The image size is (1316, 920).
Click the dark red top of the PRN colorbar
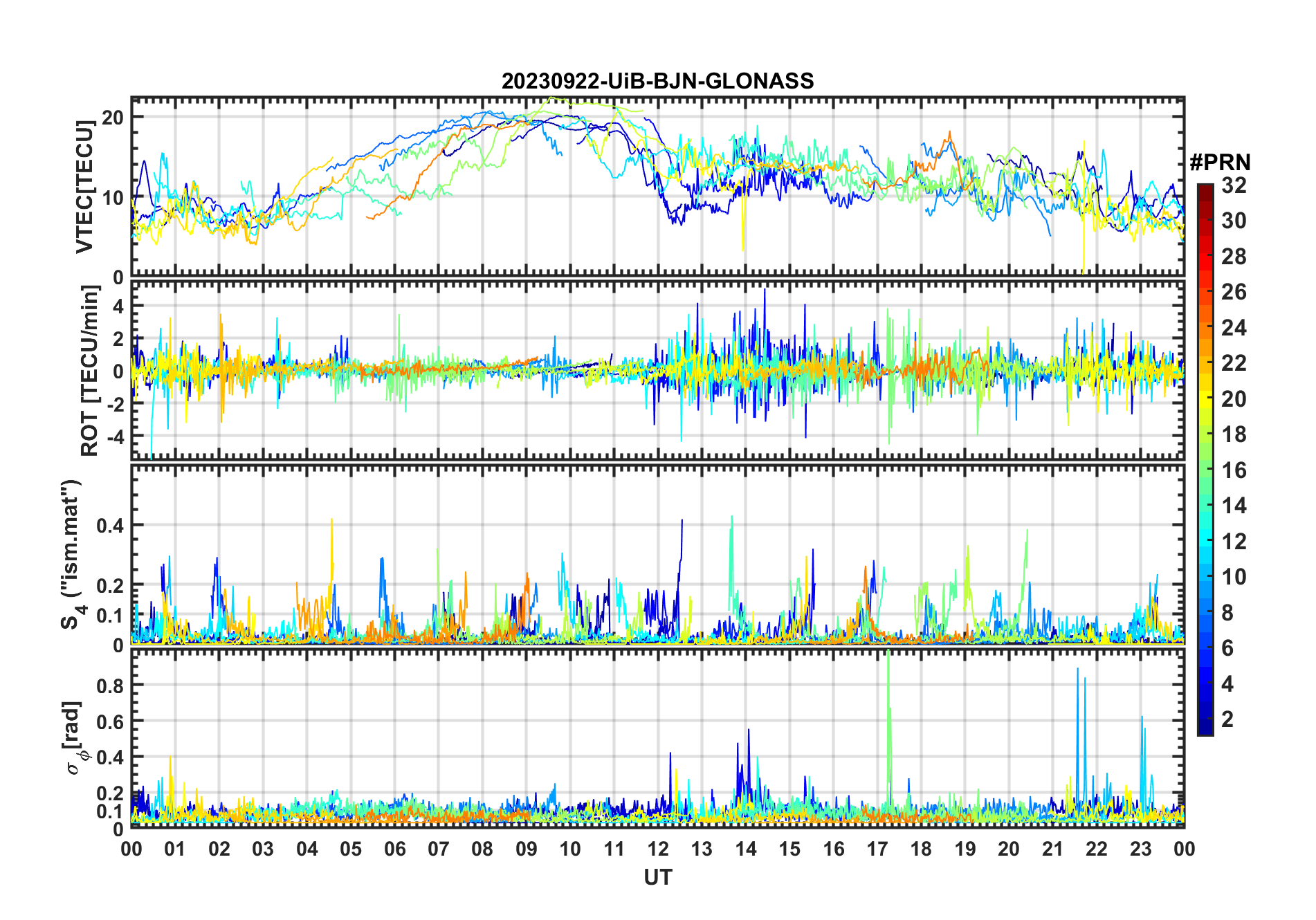click(1205, 189)
